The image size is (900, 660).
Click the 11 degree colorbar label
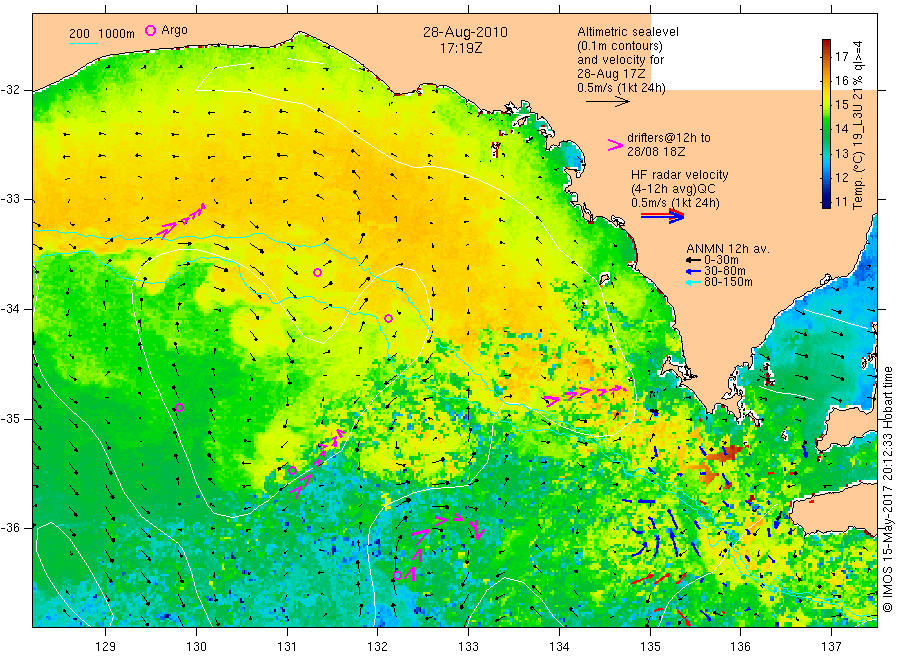click(x=841, y=201)
